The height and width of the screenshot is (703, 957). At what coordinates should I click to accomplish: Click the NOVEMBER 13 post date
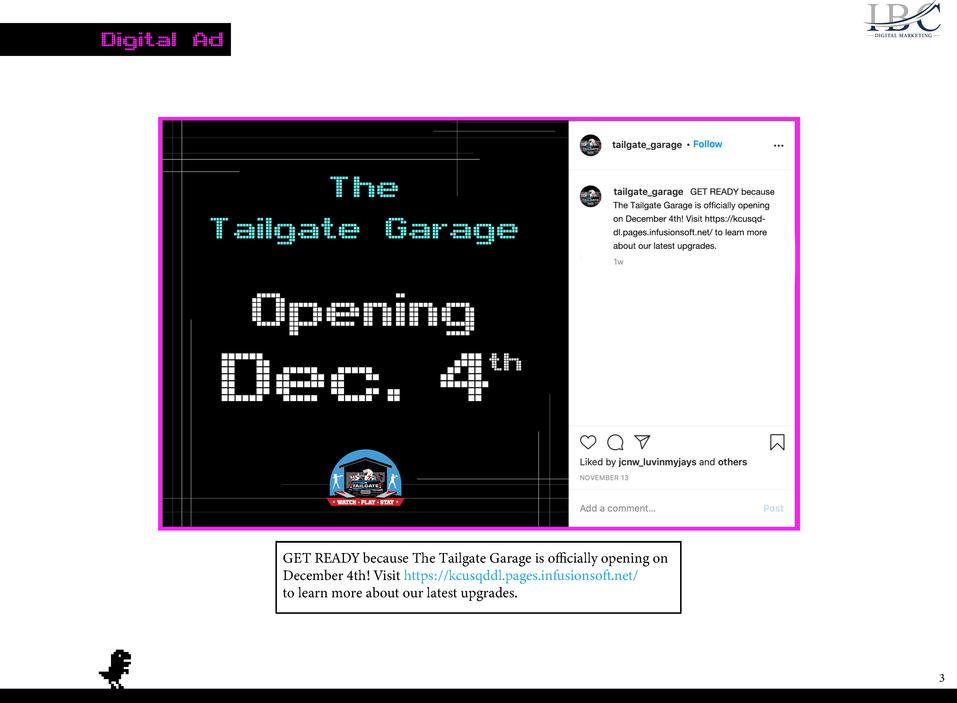pyautogui.click(x=604, y=478)
